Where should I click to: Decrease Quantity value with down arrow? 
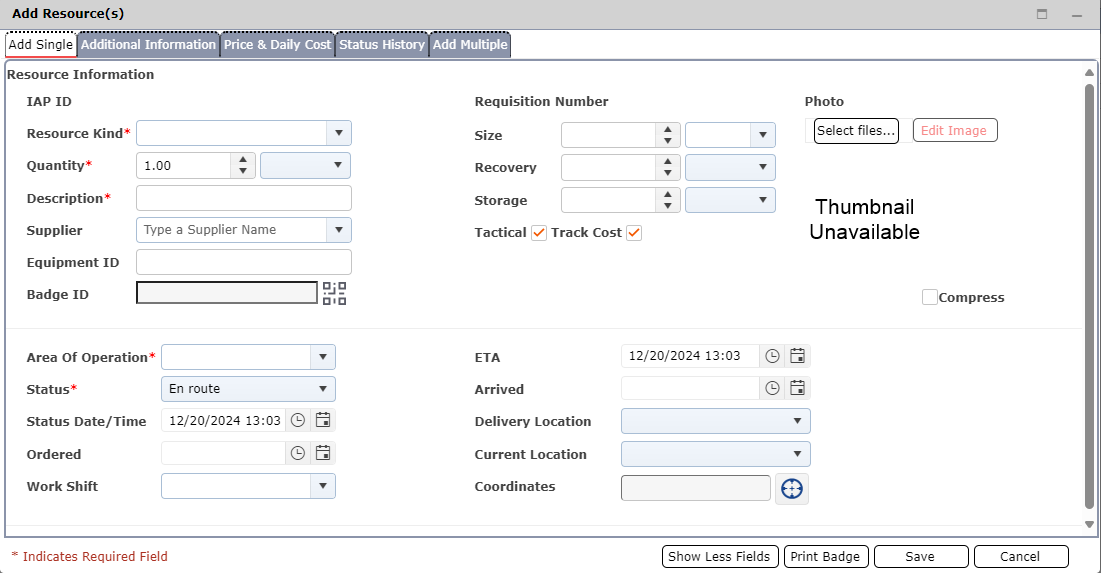tap(243, 171)
